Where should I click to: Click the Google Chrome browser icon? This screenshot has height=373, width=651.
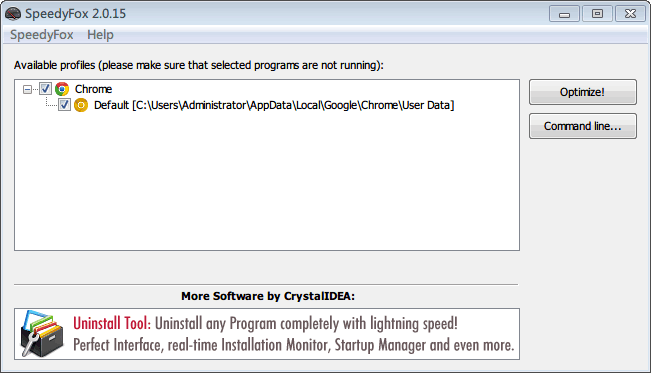coord(62,89)
